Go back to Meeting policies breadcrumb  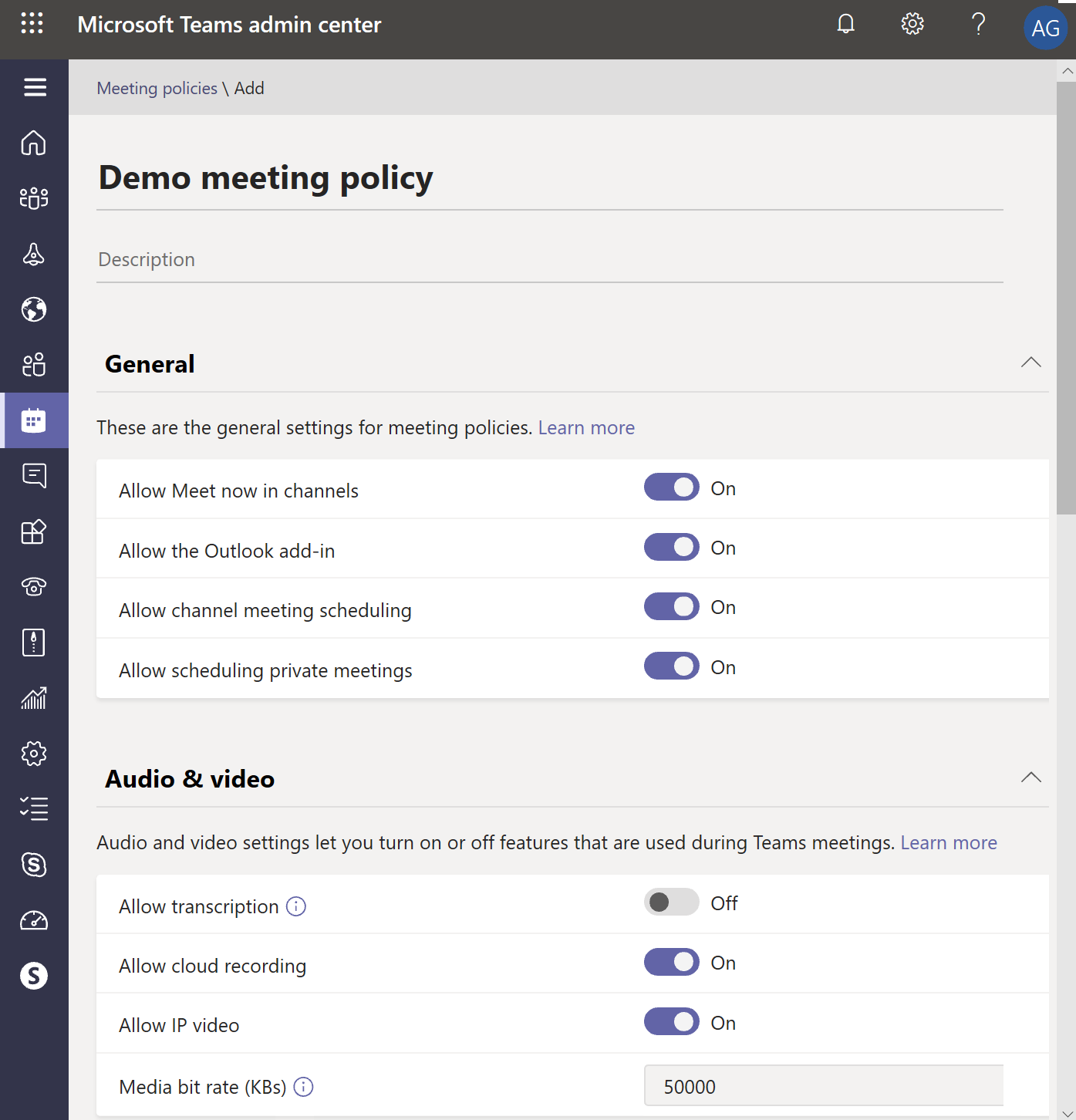pyautogui.click(x=157, y=89)
